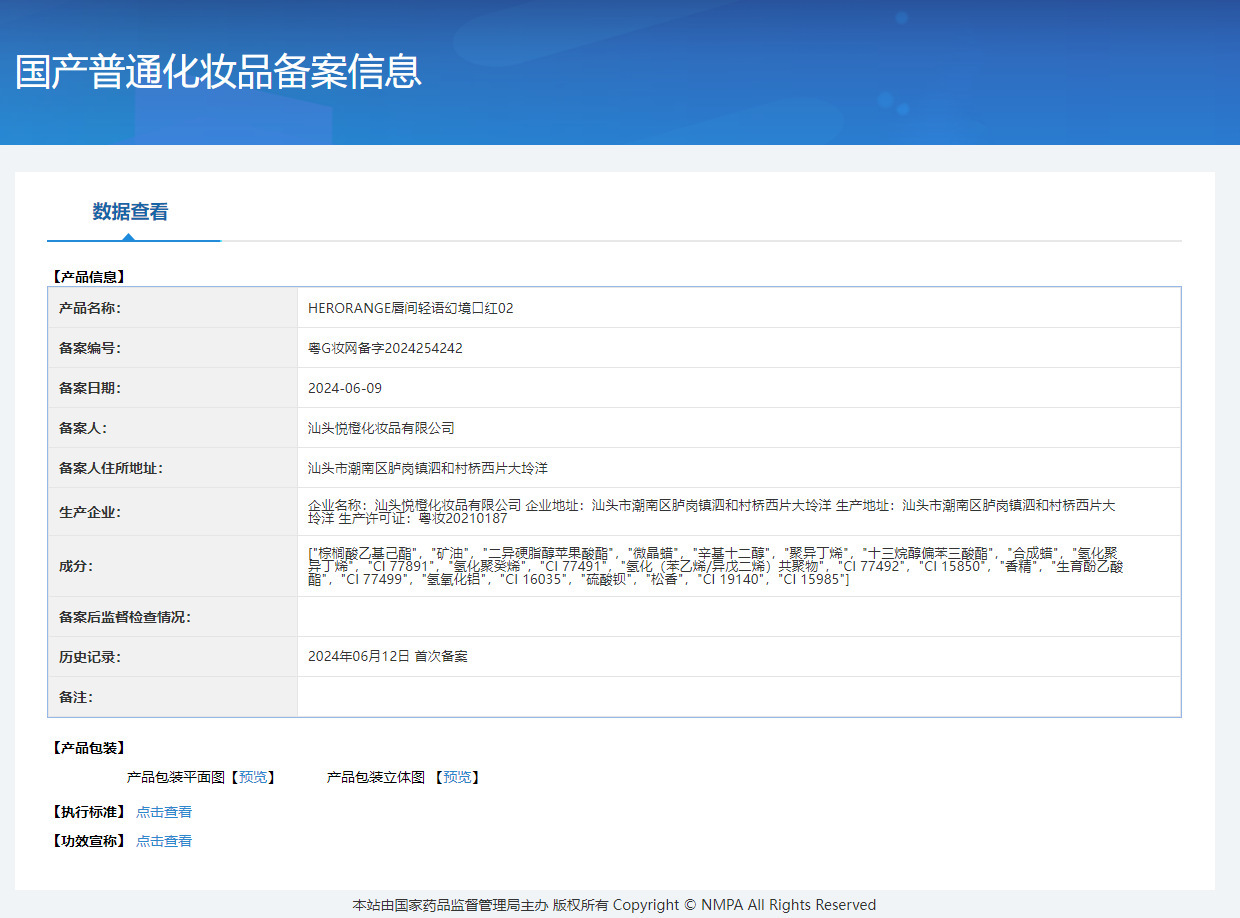Image resolution: width=1240 pixels, height=918 pixels.
Task: Click the 成分 label cell
Action: pos(173,566)
